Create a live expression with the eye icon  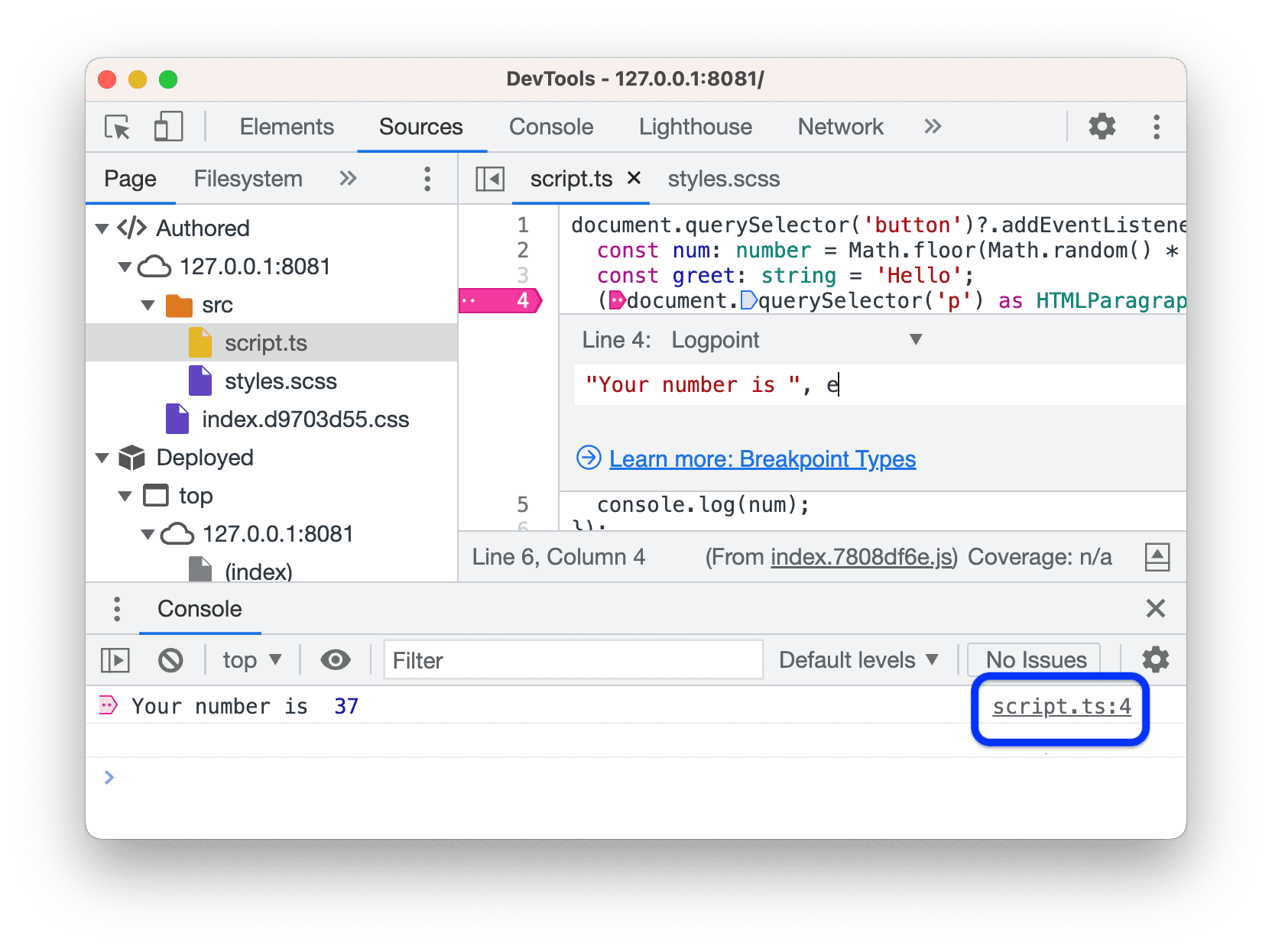335,659
